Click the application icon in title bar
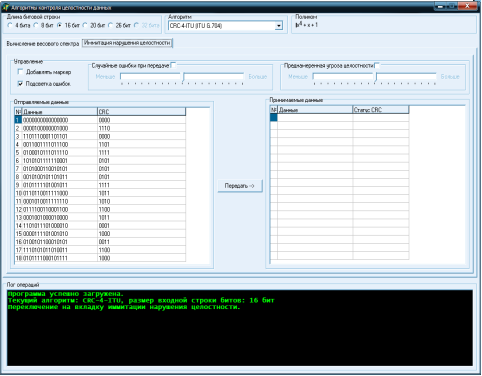This screenshot has height=376, width=482. click(x=5, y=7)
